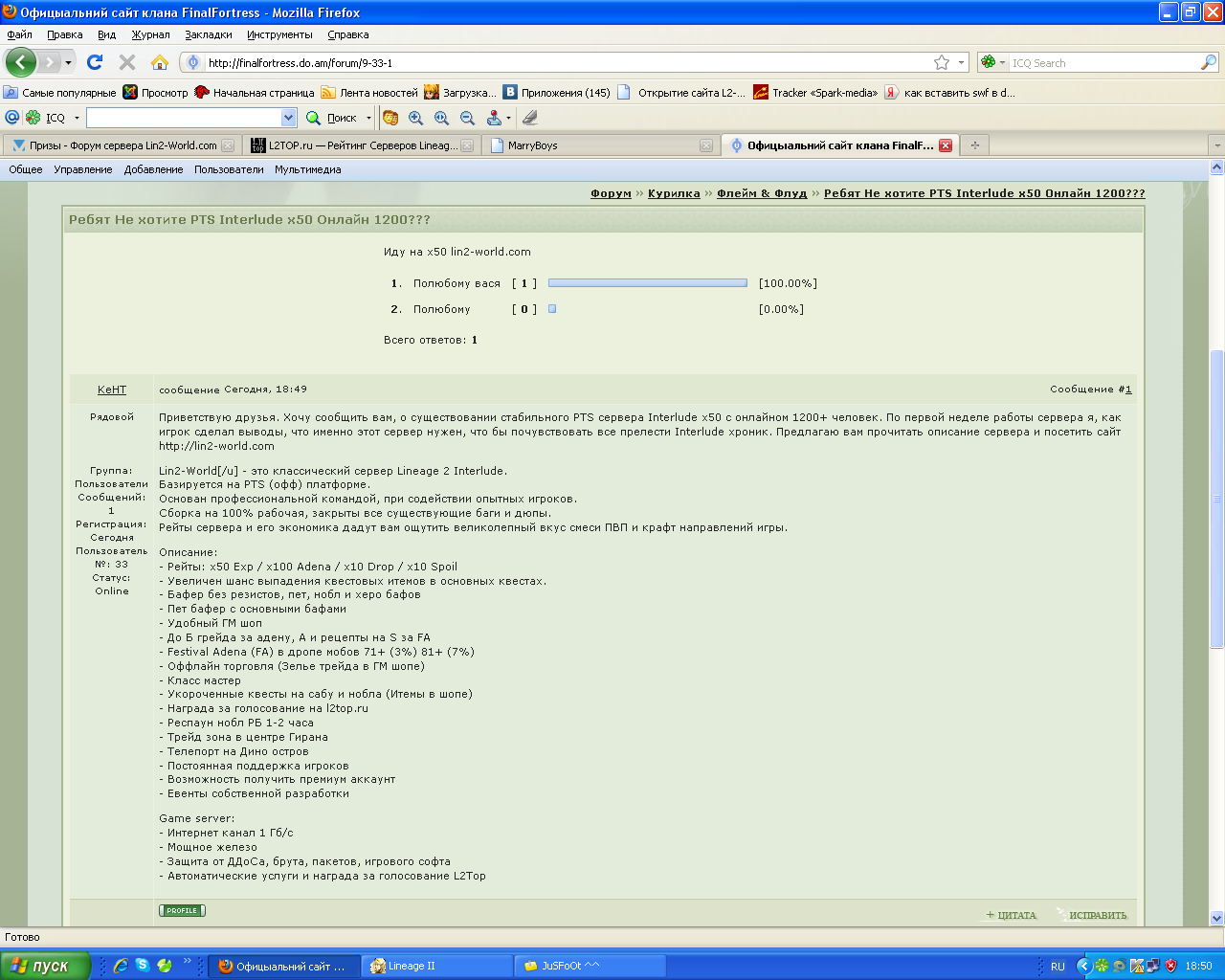Click the ICQ clover icon in the toolbar
Image resolution: width=1225 pixels, height=980 pixels.
coord(33,118)
